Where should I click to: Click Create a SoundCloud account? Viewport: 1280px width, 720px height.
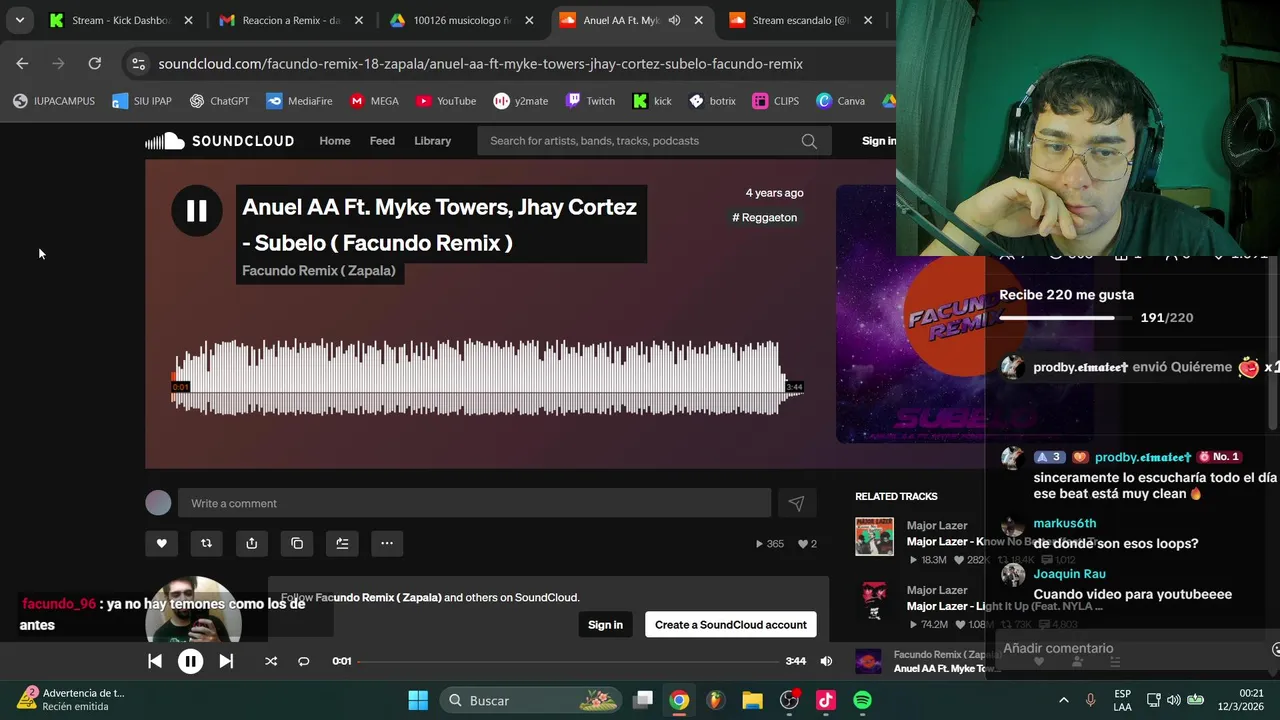pos(731,625)
